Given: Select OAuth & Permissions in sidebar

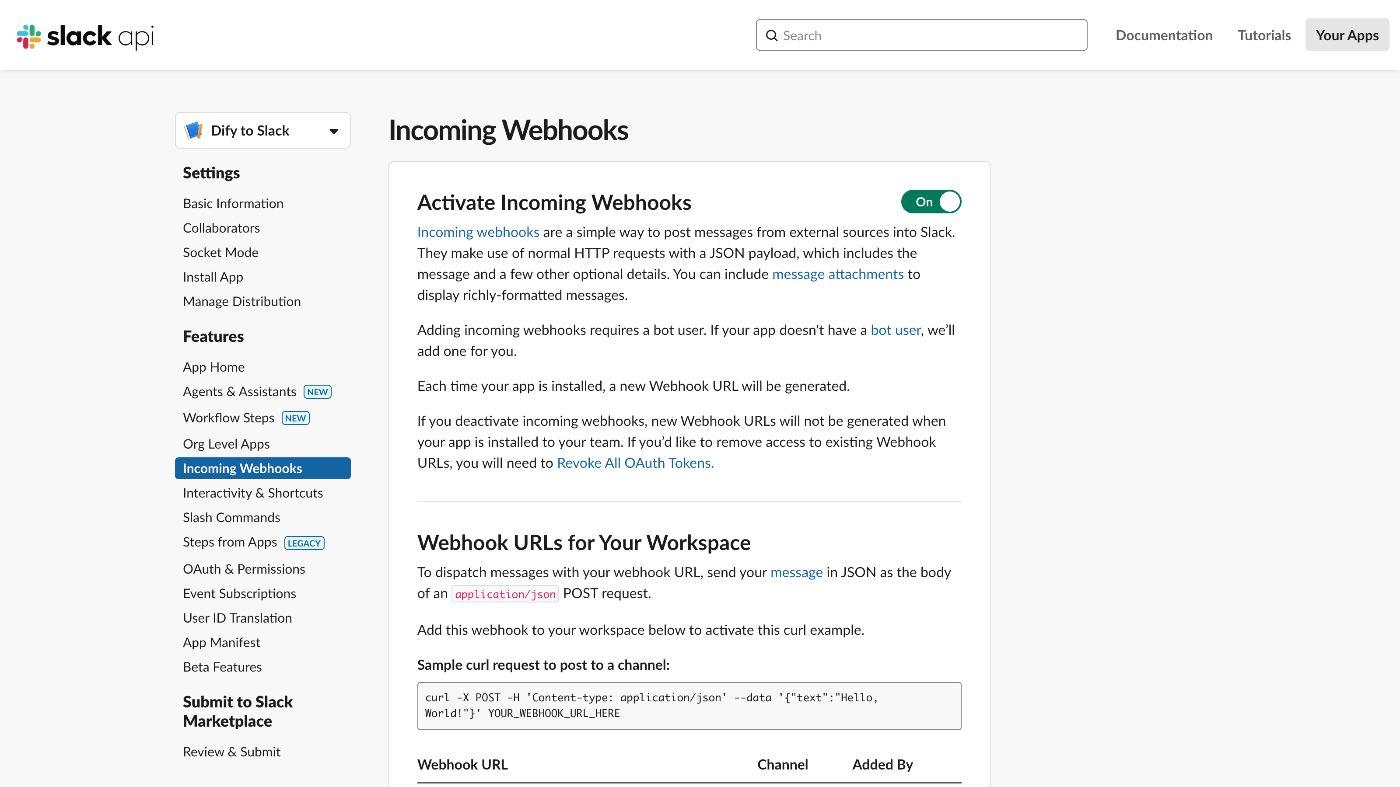Looking at the screenshot, I should pyautogui.click(x=244, y=569).
